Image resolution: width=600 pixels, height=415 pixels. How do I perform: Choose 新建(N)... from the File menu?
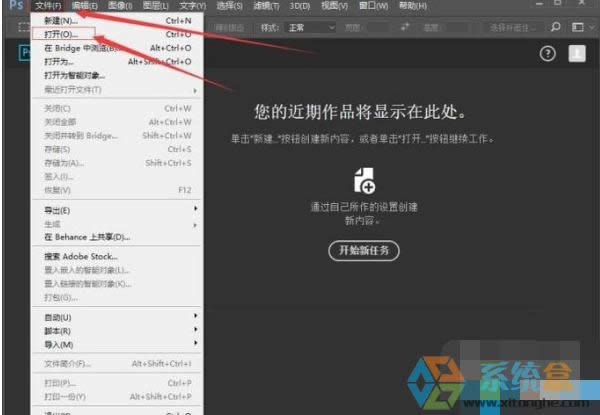(x=61, y=20)
